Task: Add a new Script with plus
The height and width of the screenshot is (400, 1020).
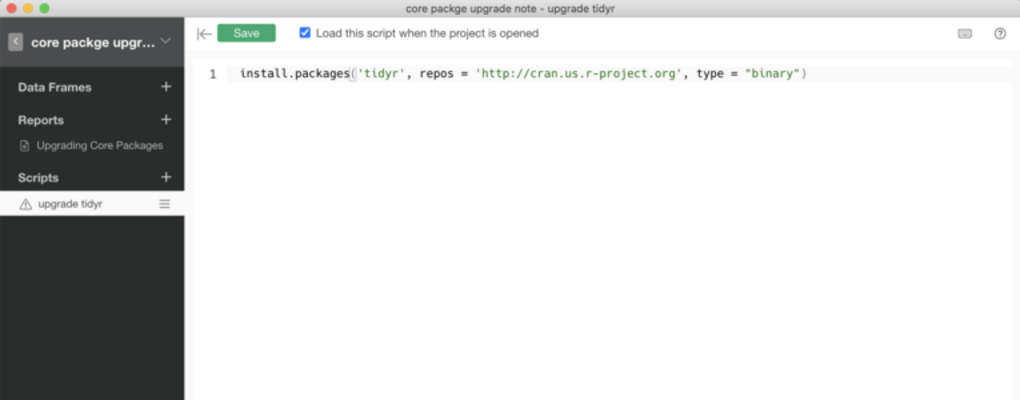Action: (x=166, y=177)
